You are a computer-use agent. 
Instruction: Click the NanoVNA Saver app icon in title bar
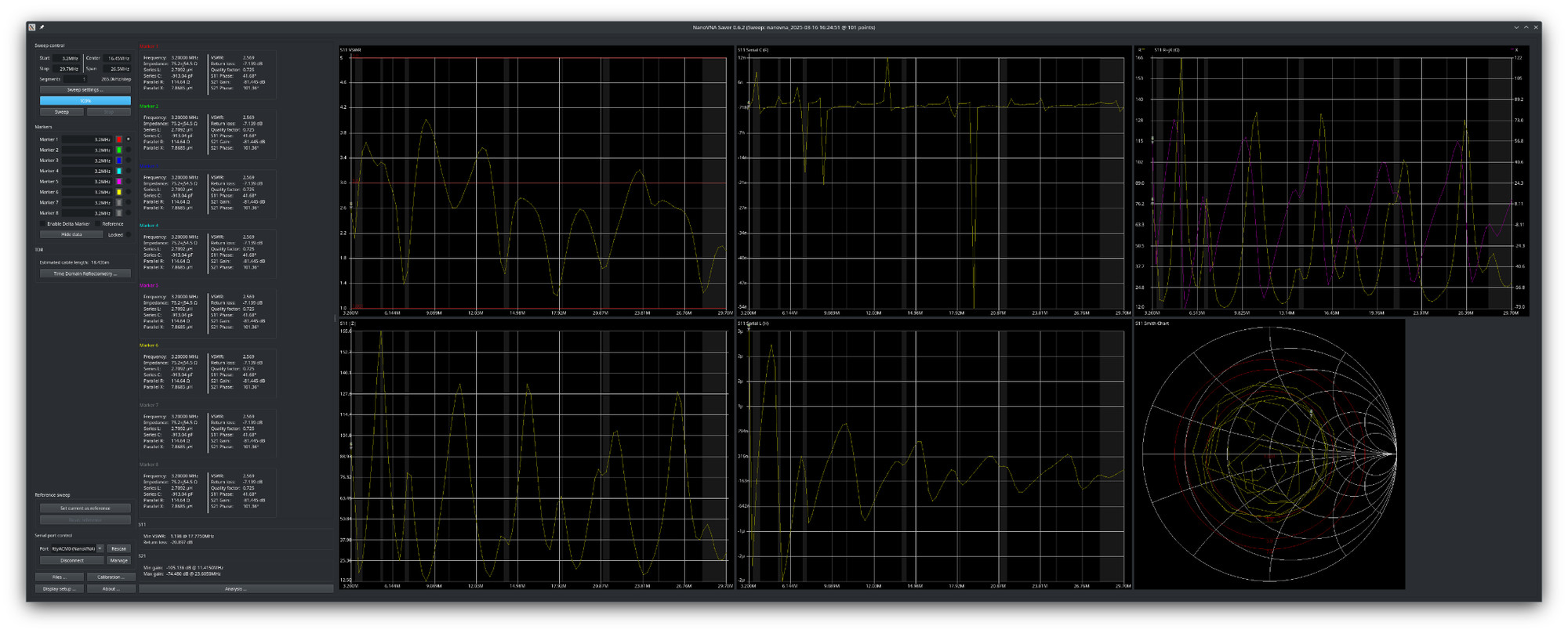32,27
